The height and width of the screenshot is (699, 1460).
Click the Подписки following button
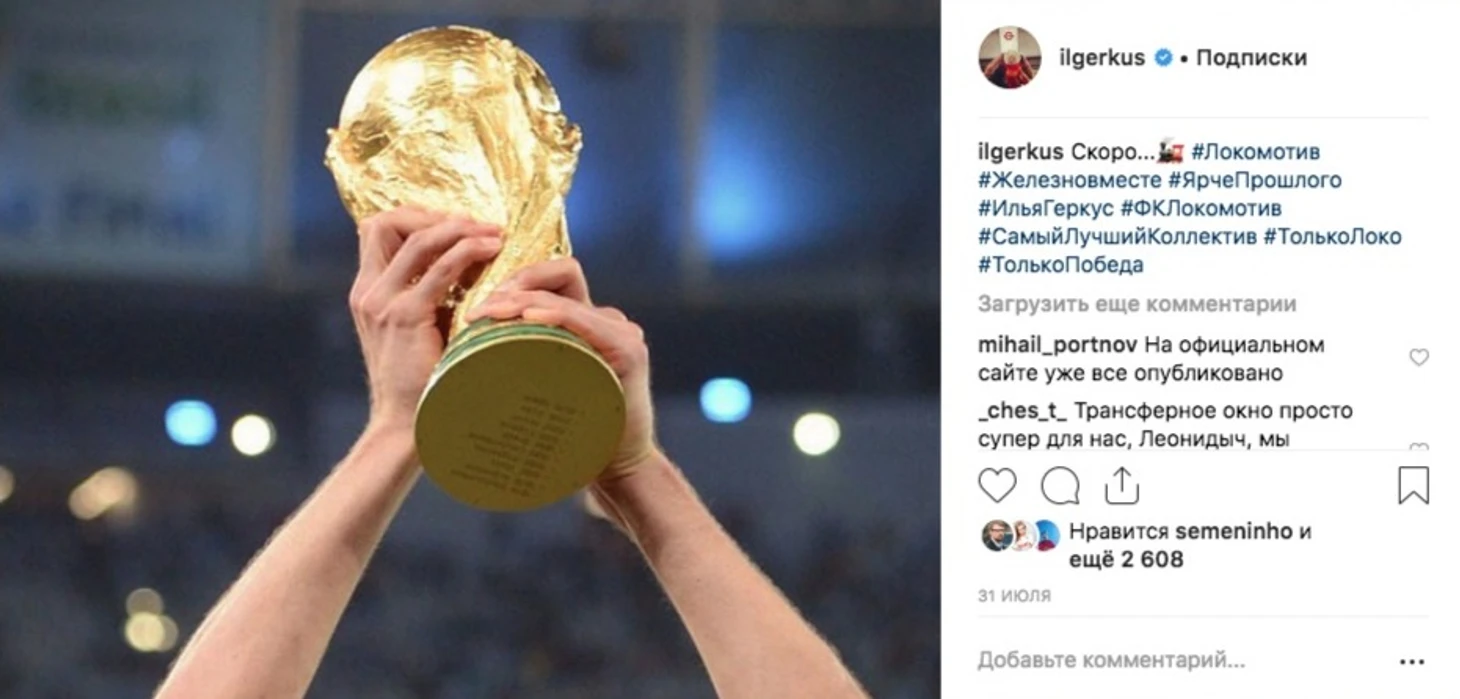point(1251,58)
